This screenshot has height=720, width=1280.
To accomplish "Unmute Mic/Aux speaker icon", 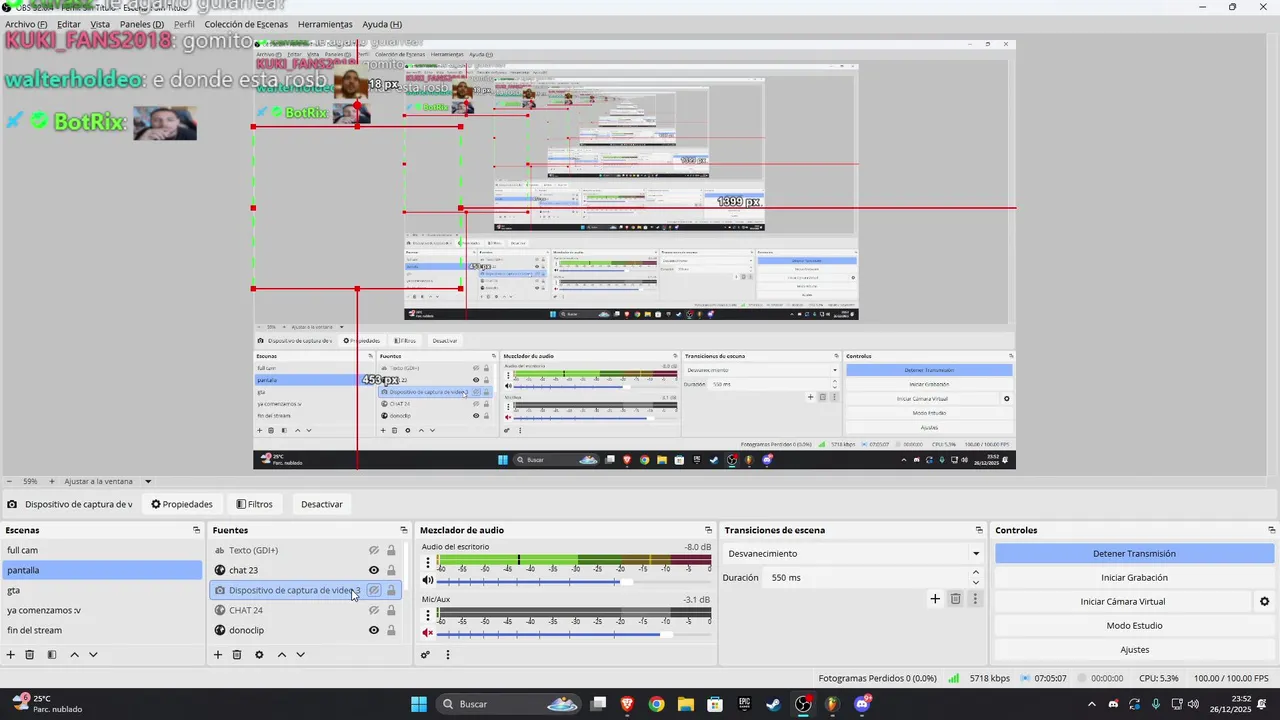I will (428, 633).
